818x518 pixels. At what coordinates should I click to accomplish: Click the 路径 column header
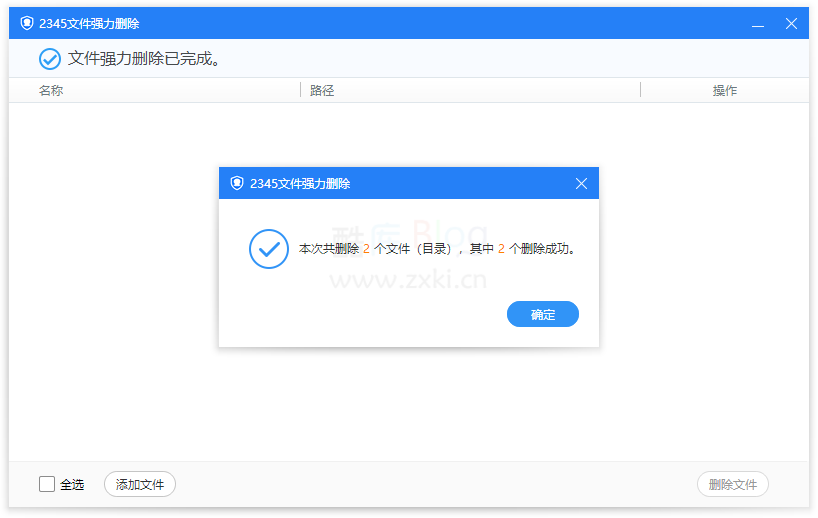coord(322,90)
